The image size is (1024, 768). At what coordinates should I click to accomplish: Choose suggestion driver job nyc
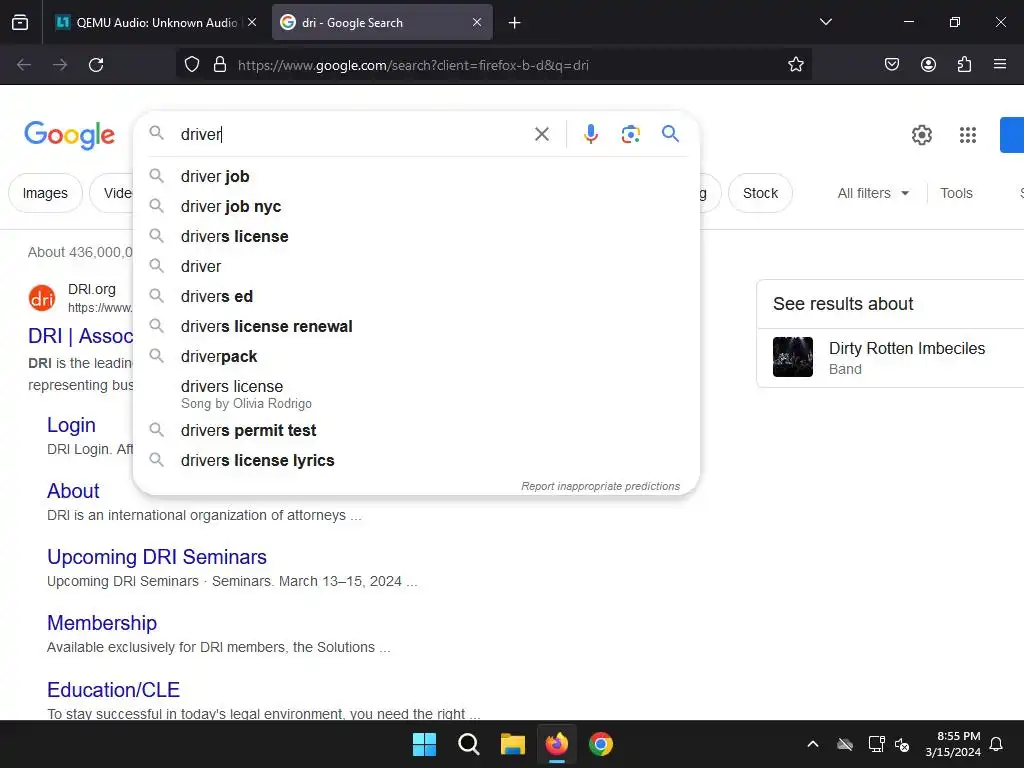(416, 206)
